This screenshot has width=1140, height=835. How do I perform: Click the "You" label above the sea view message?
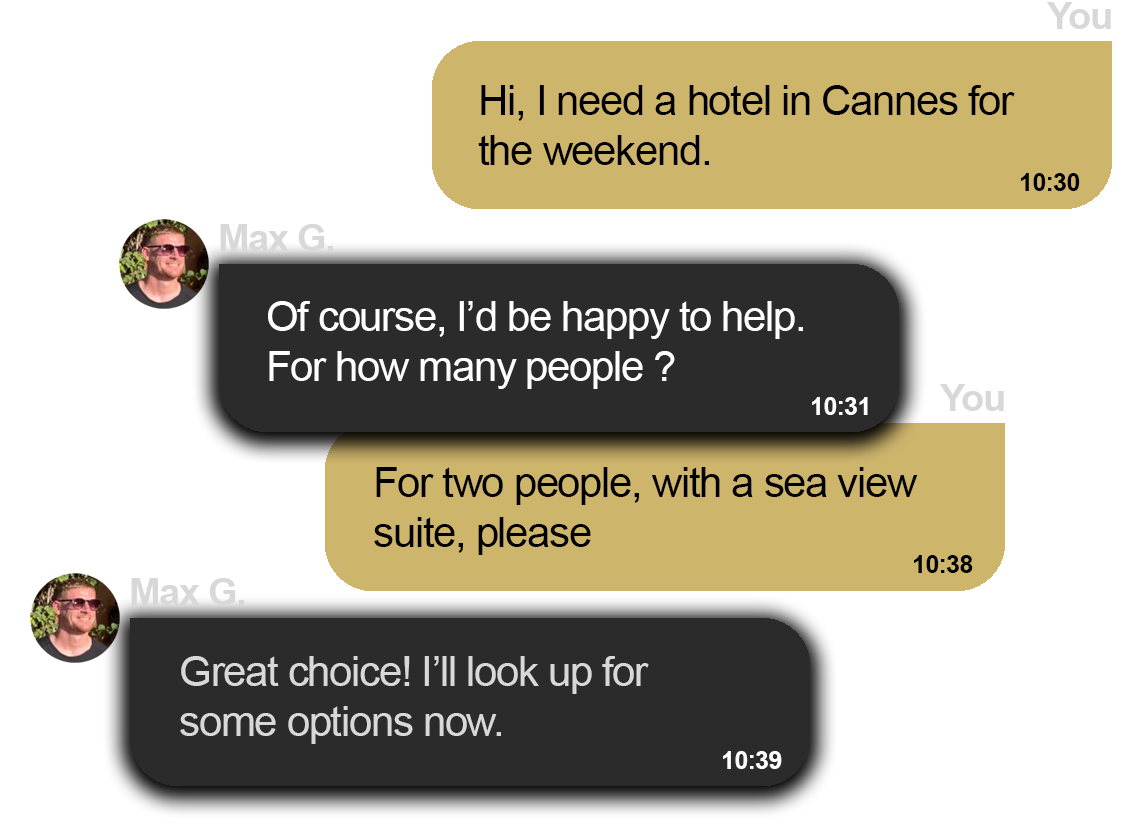pyautogui.click(x=971, y=399)
